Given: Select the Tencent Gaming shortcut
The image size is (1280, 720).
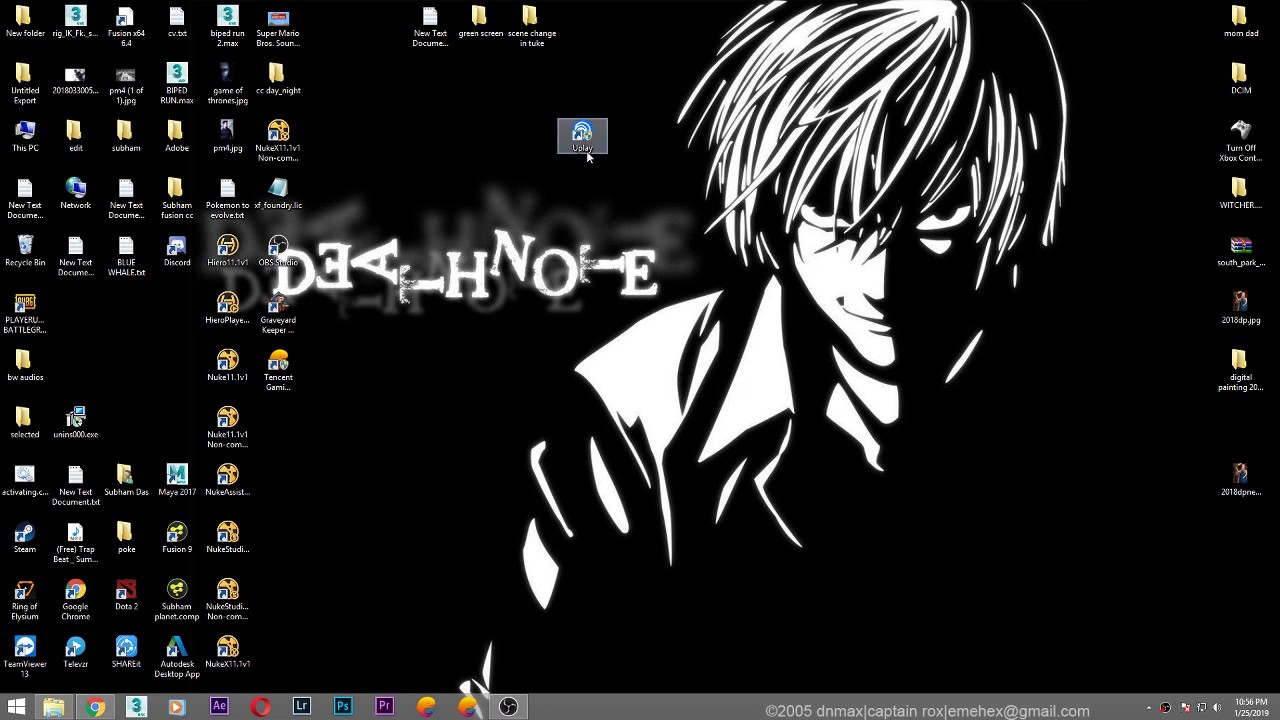Looking at the screenshot, I should pyautogui.click(x=278, y=370).
